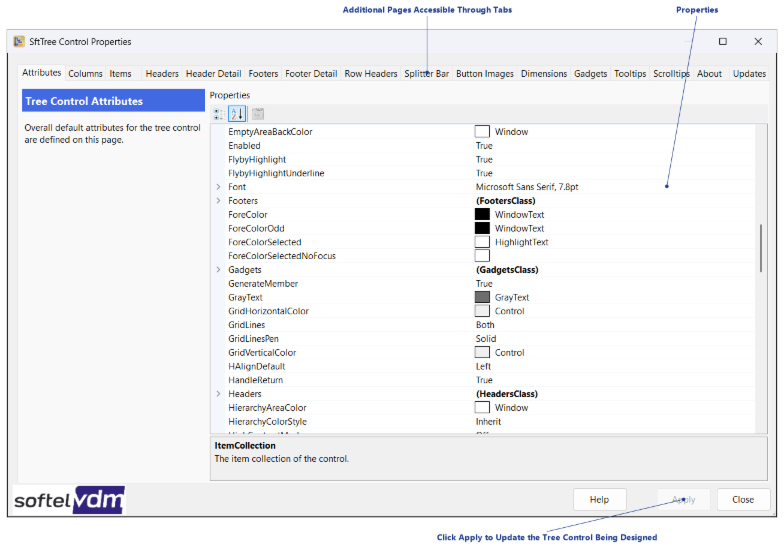The image size is (784, 547).
Task: Select the Row Headers tab
Action: click(x=370, y=74)
